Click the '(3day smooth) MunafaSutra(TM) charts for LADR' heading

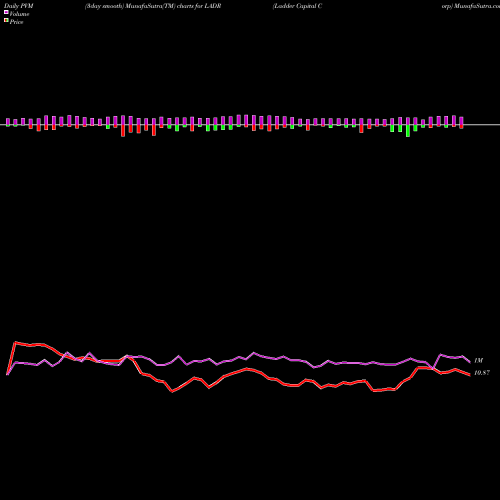coord(153,6)
